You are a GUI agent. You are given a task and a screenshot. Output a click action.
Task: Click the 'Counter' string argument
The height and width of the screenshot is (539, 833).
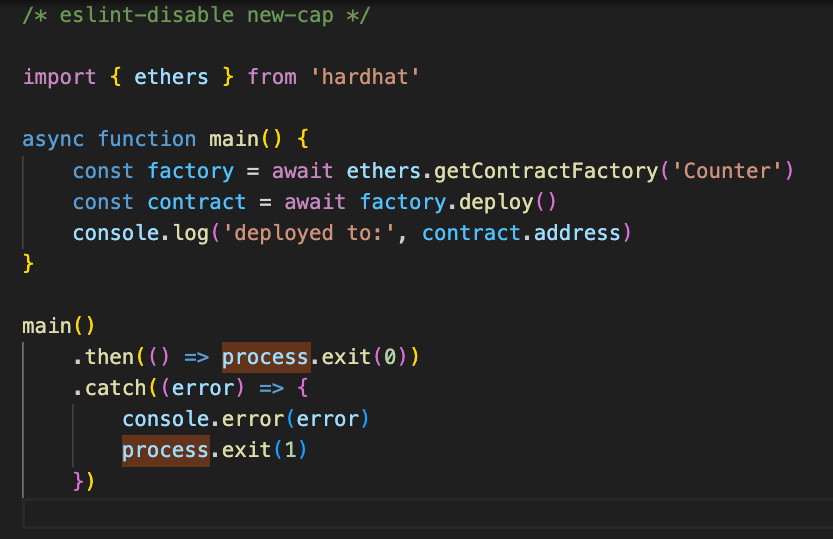point(726,170)
